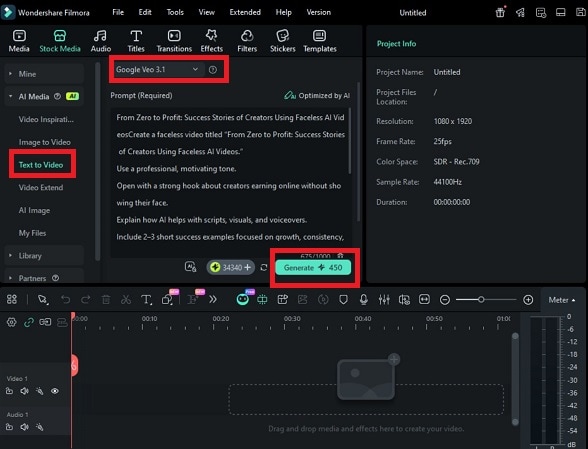Viewport: 588px width, 449px height.
Task: Click the 00:30 mark on timeline ruler
Action: pyautogui.click(x=292, y=319)
